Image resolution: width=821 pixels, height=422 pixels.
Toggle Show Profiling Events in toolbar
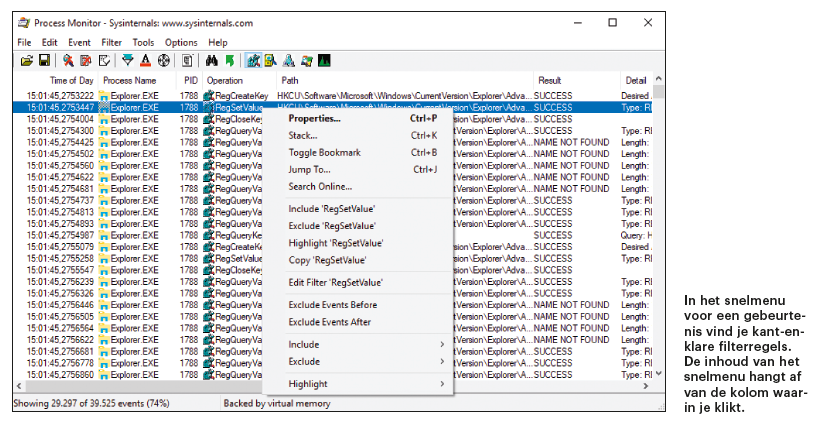coord(324,61)
